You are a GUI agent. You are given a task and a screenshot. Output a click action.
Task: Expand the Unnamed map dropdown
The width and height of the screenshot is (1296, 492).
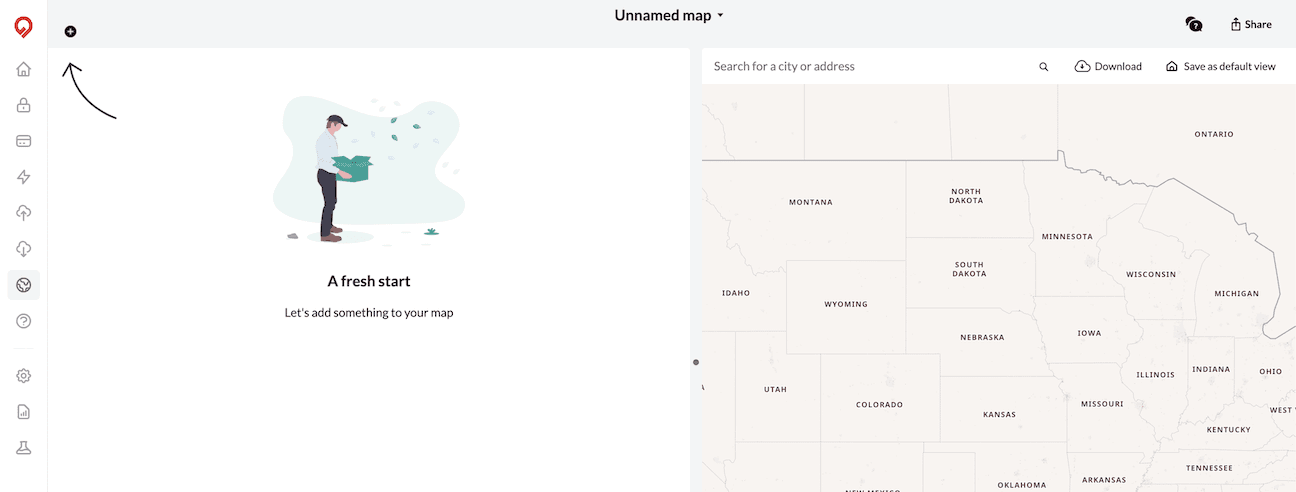pyautogui.click(x=669, y=16)
